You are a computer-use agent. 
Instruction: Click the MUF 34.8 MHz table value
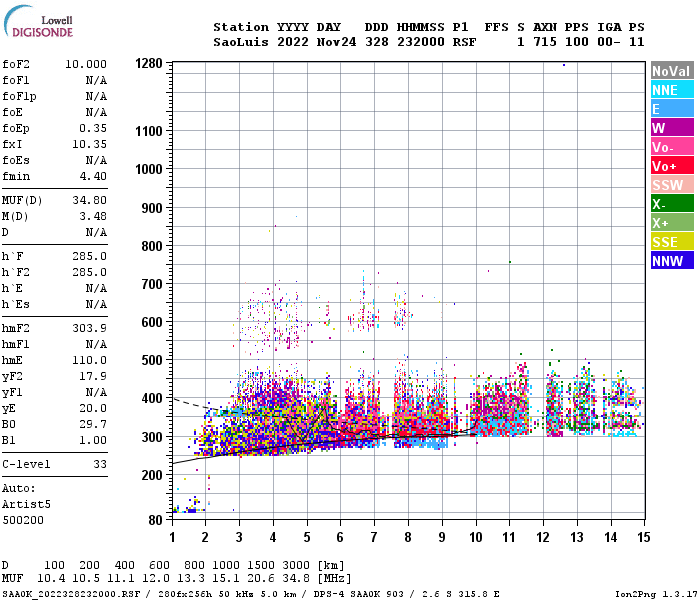(296, 578)
